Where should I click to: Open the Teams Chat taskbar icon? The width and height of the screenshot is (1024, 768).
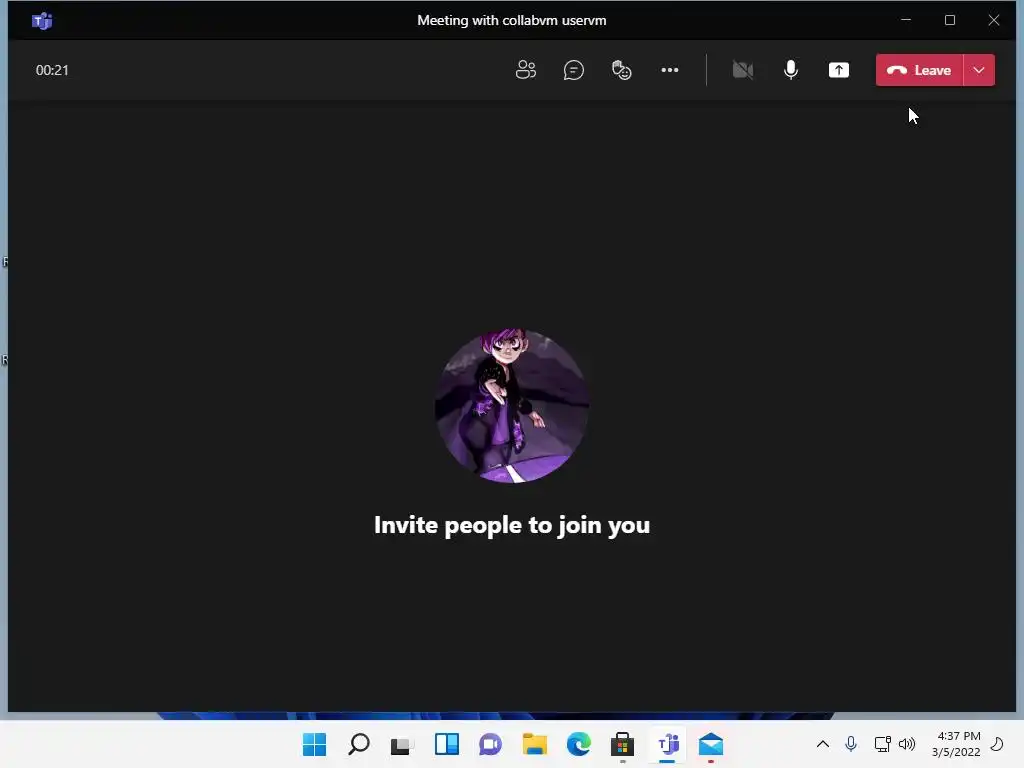click(x=490, y=744)
